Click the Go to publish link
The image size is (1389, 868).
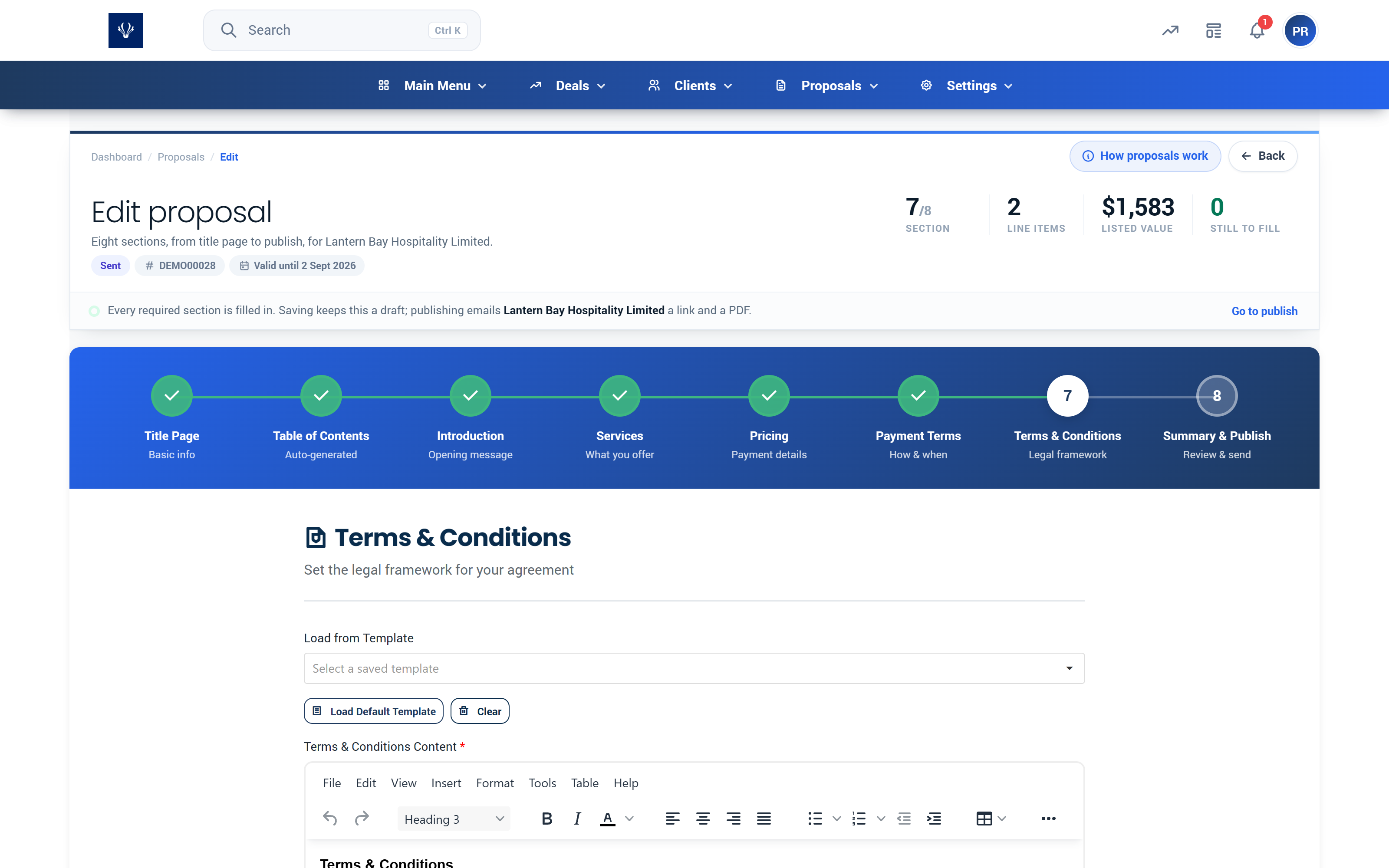(x=1264, y=311)
